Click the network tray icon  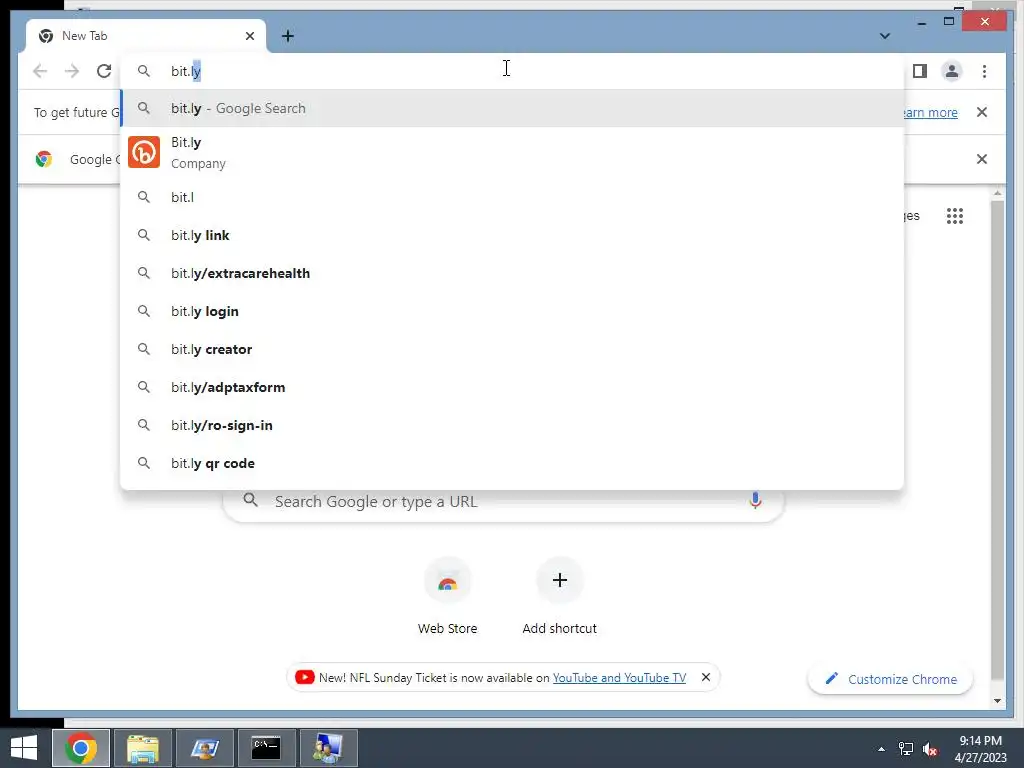[906, 749]
